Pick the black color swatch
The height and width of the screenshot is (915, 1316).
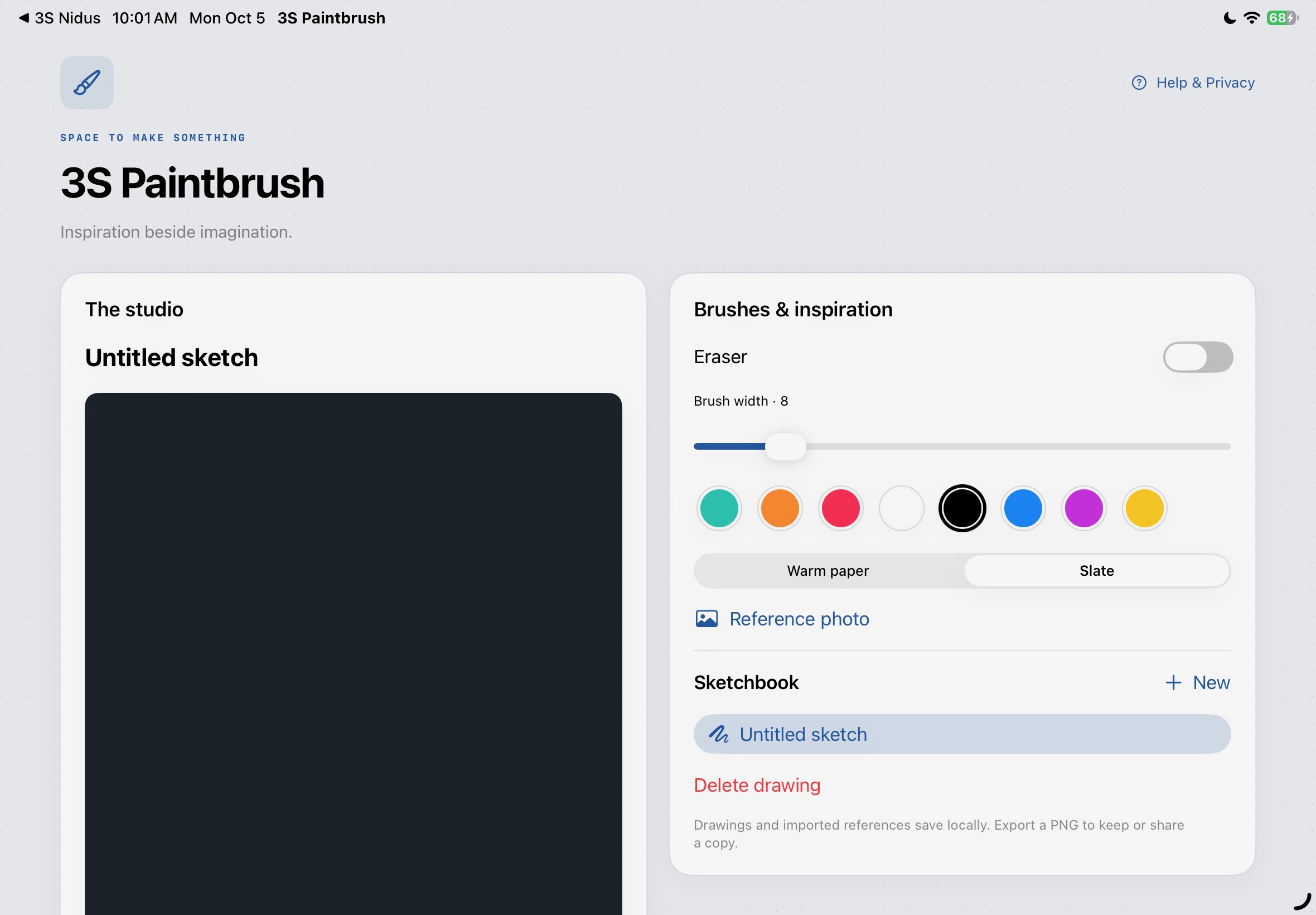tap(962, 508)
